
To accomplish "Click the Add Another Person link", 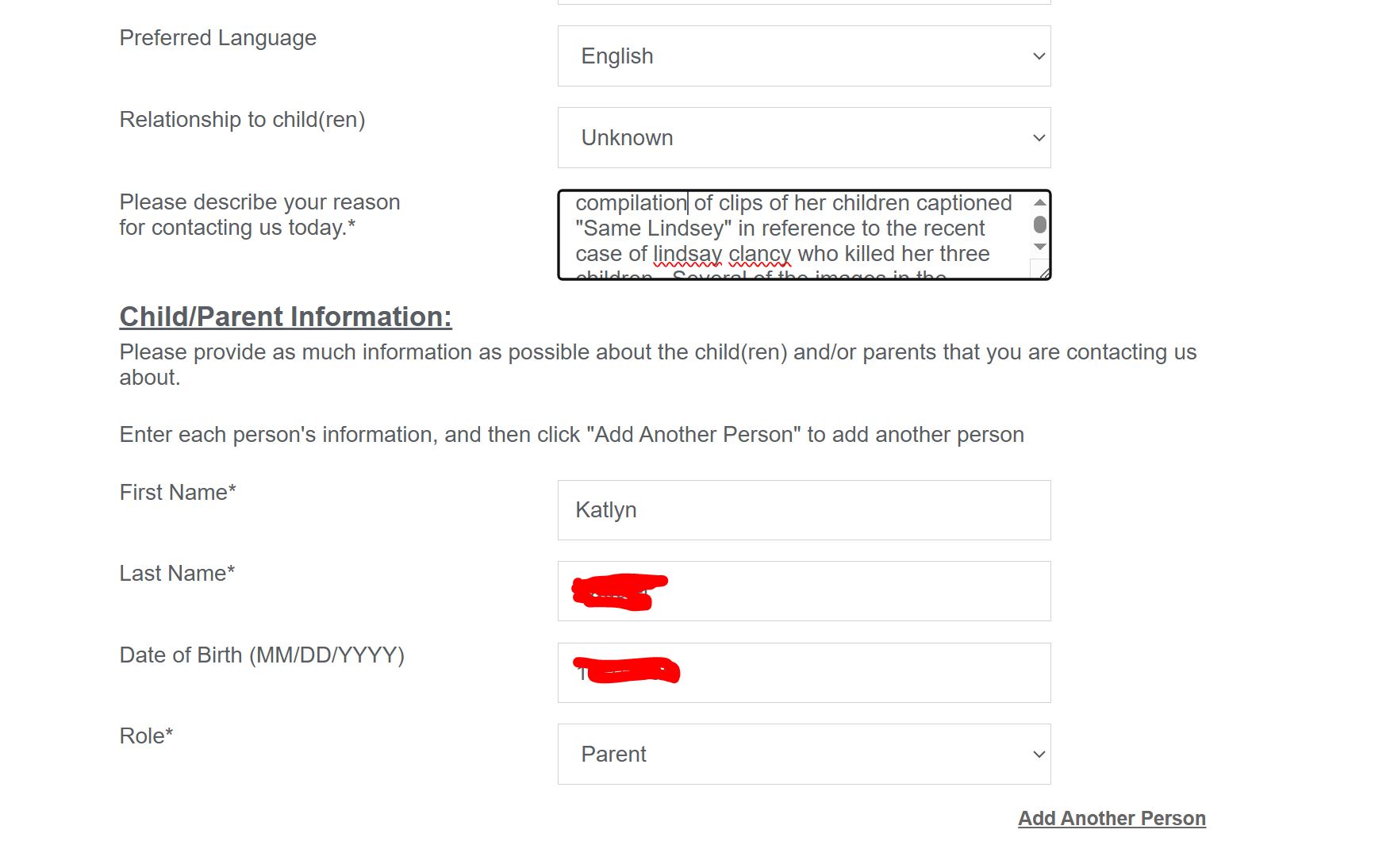I will (1112, 818).
